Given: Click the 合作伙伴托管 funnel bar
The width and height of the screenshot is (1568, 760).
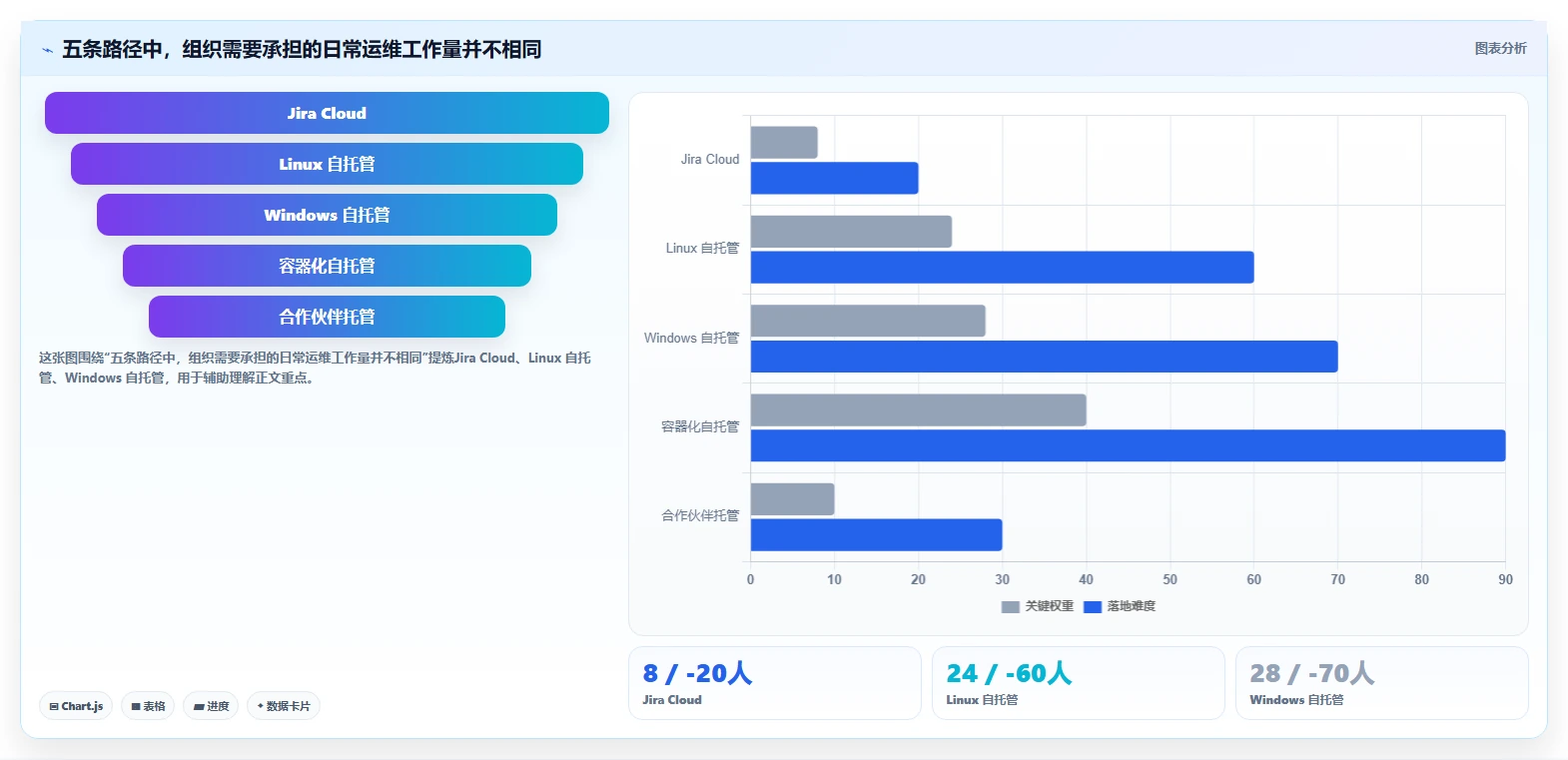Looking at the screenshot, I should coord(327,317).
